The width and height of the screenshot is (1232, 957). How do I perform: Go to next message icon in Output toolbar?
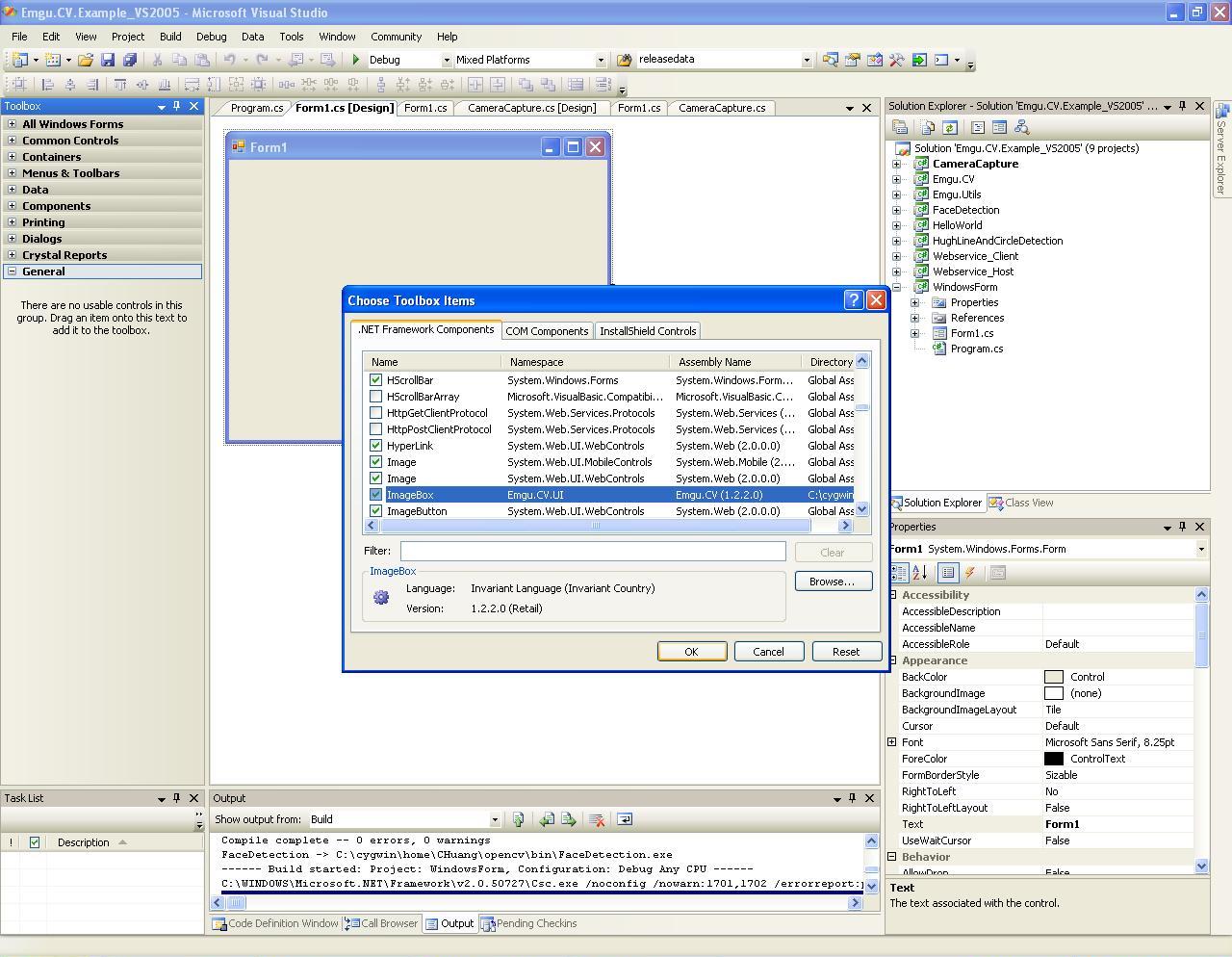pos(569,819)
